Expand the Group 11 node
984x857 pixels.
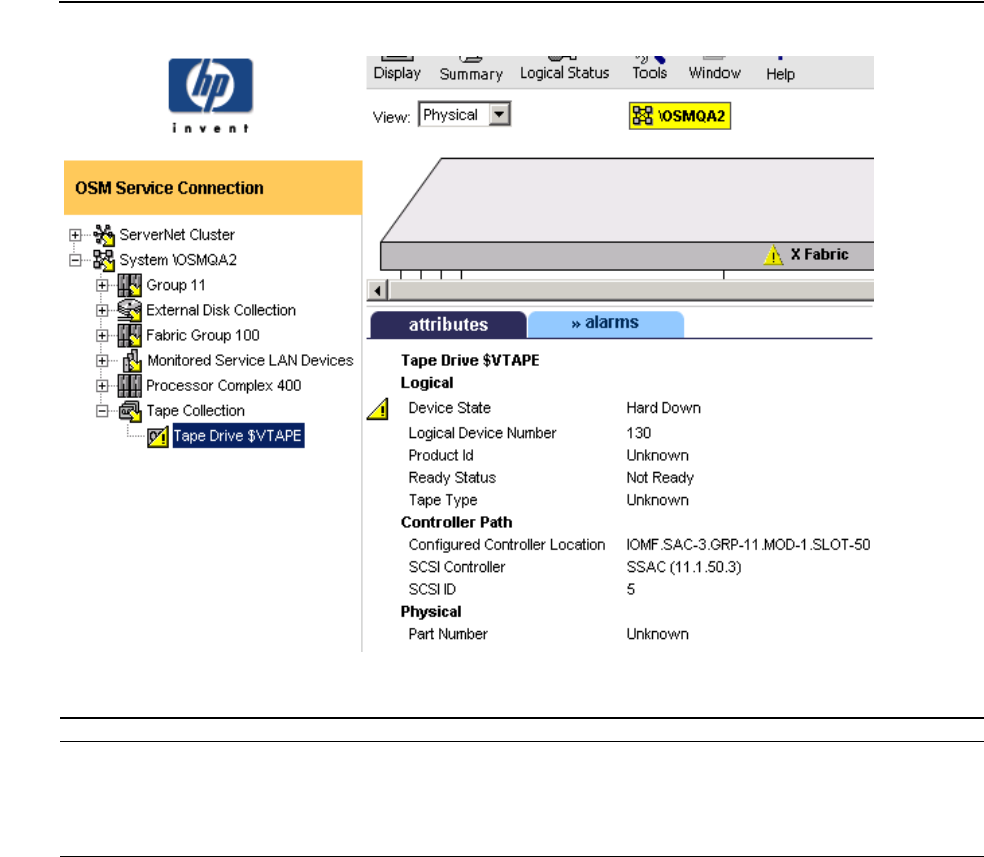tap(102, 286)
